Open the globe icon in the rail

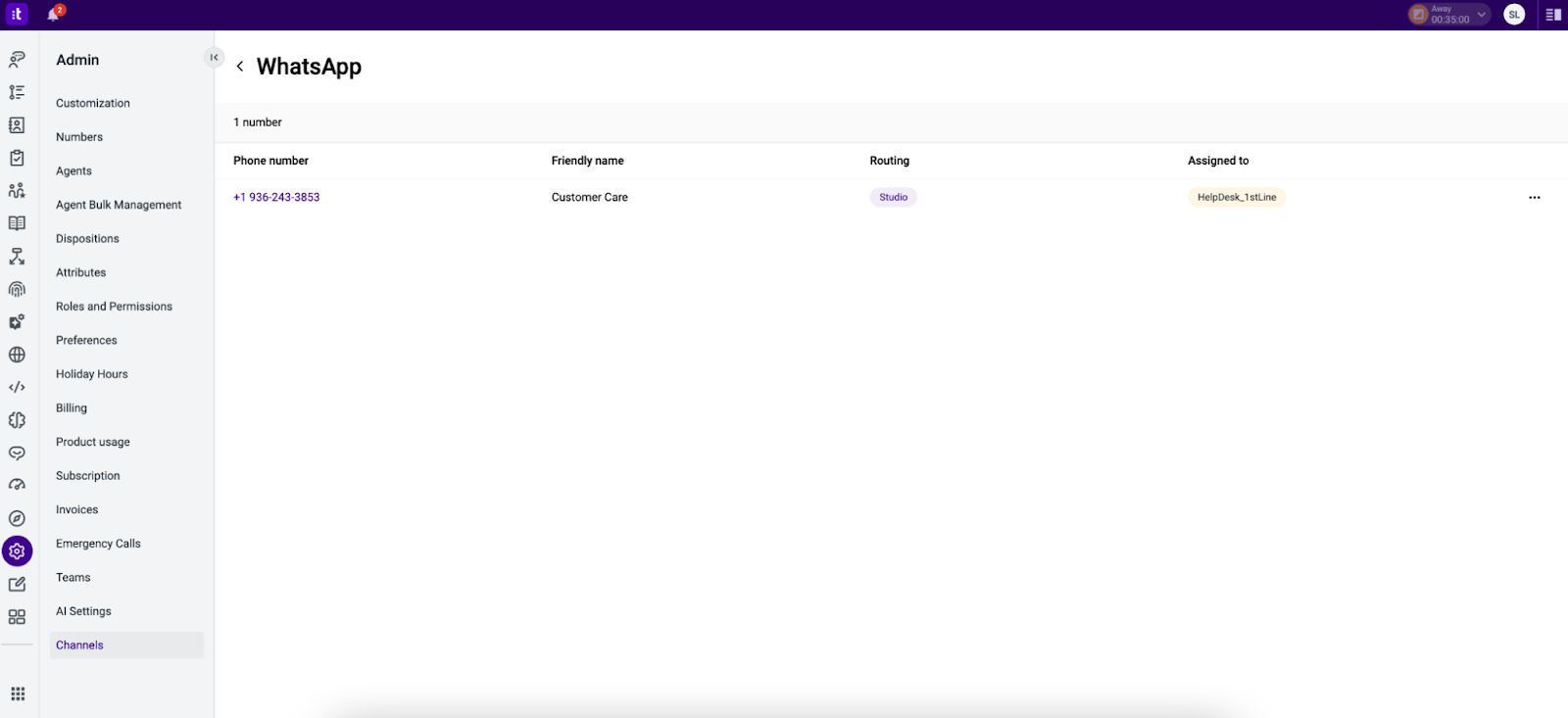17,355
